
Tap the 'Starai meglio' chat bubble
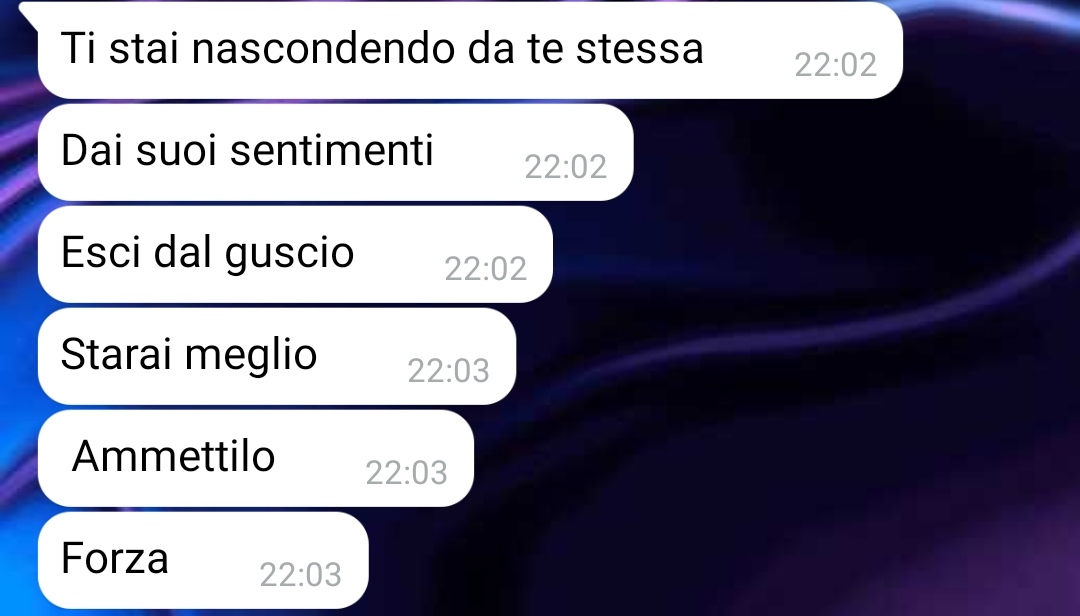[x=277, y=356]
